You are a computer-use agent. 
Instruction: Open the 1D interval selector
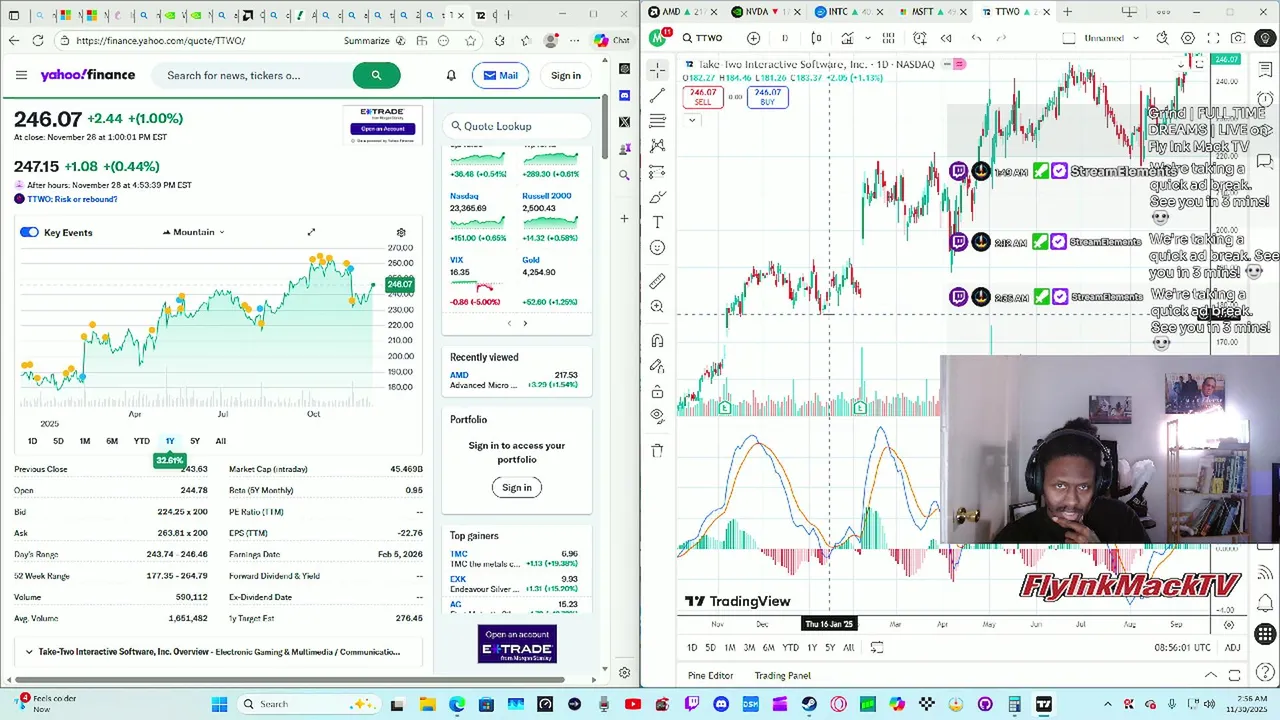pos(784,38)
